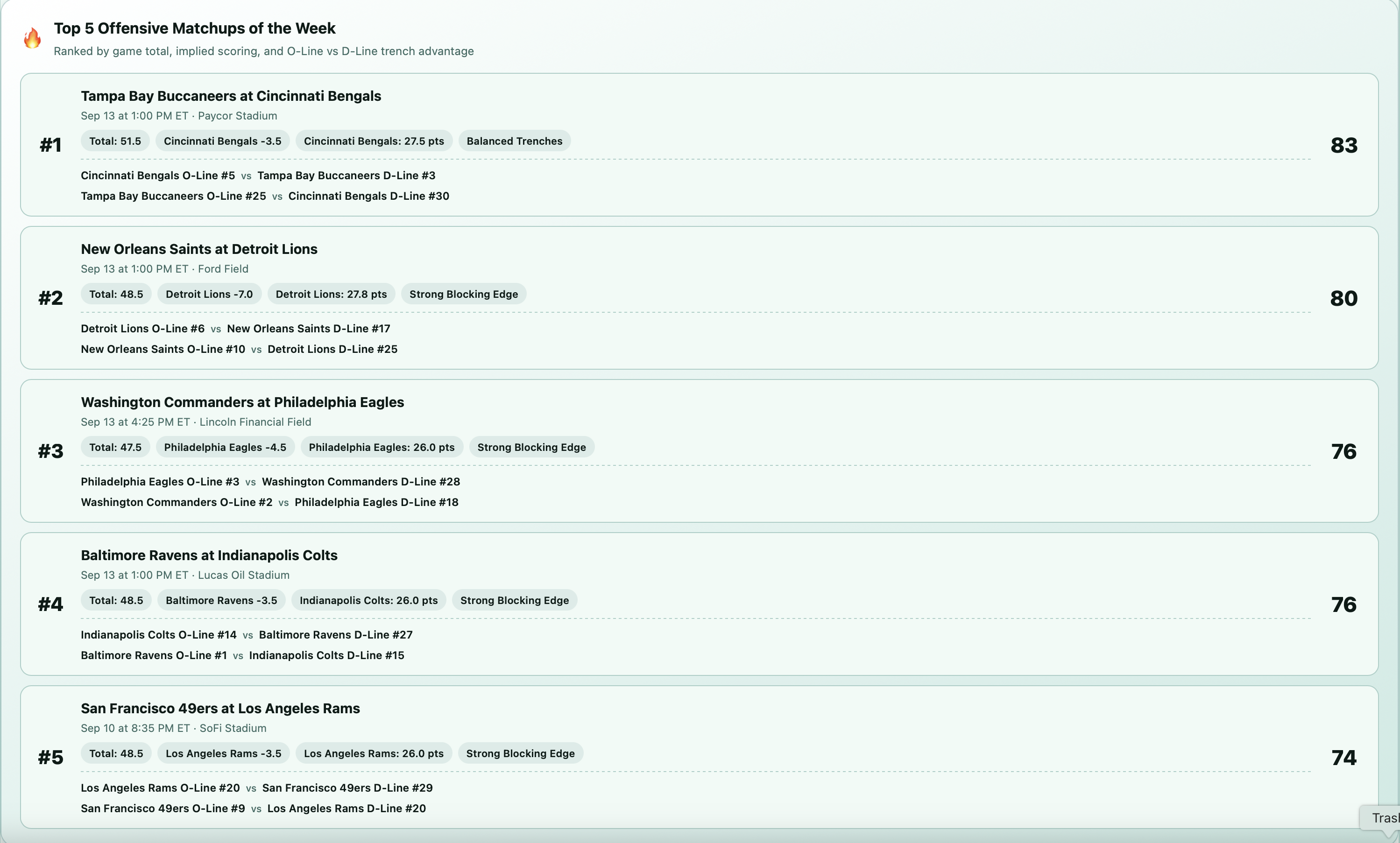Click 'Sep 13 at 1:00 PM ET · Paycor Stadium'
The width and height of the screenshot is (1400, 843).
tap(179, 116)
